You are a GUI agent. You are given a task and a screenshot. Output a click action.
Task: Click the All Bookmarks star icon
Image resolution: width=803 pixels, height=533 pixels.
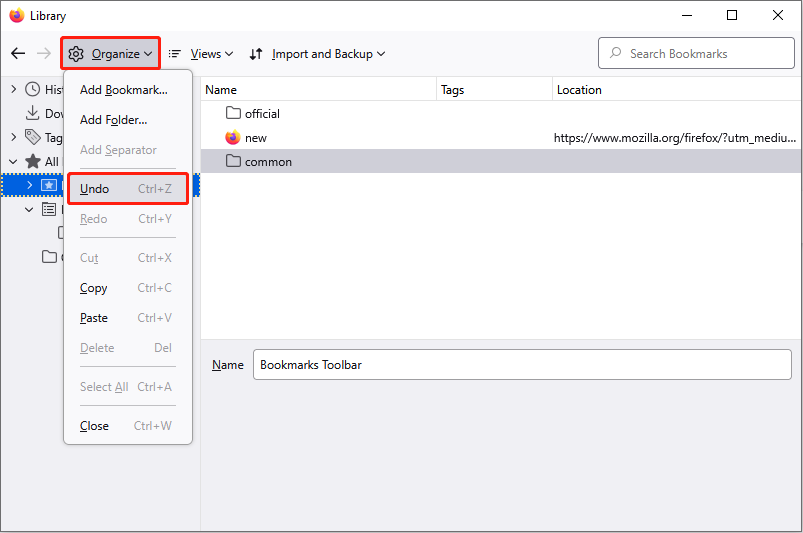33,162
